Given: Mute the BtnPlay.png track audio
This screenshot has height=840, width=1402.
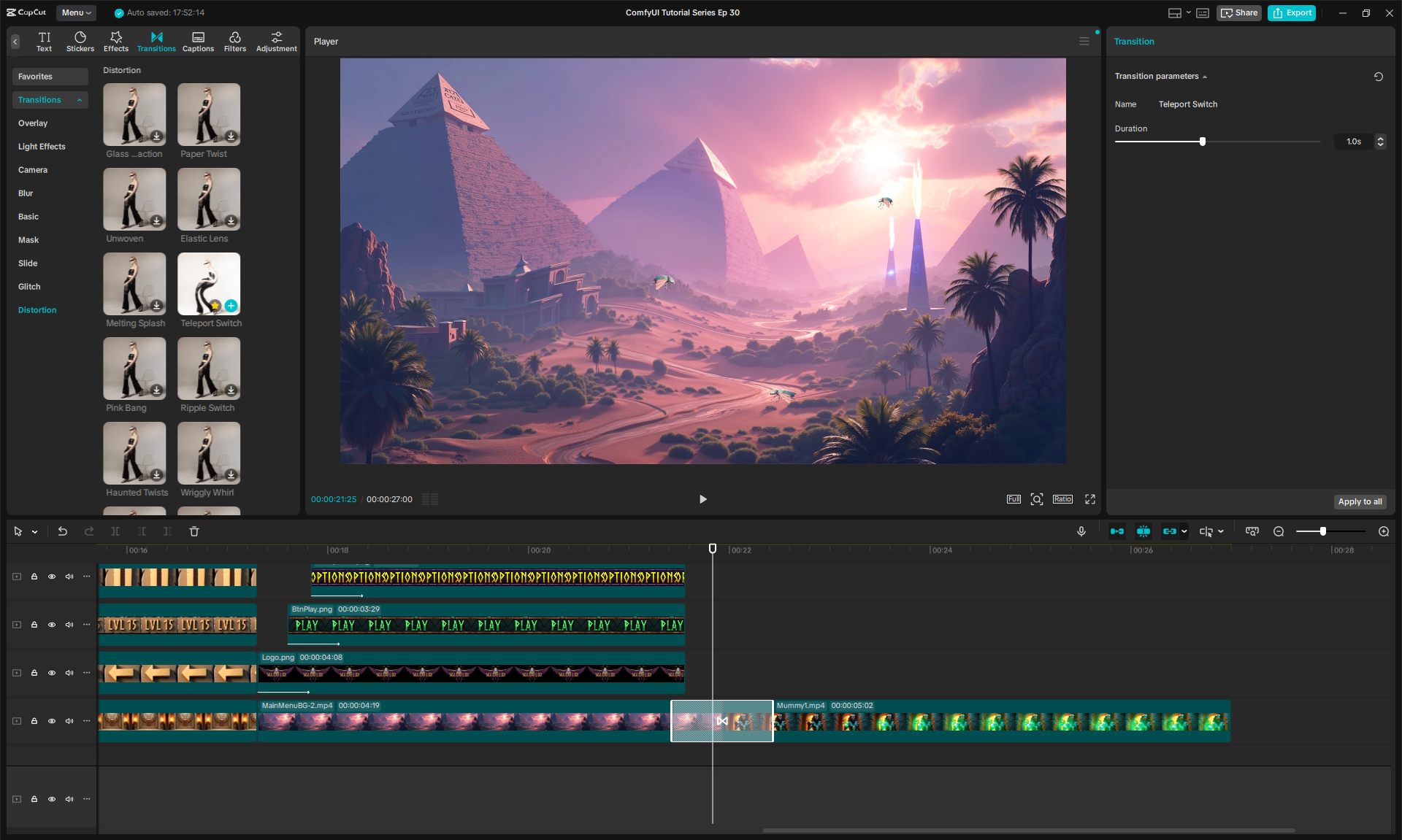Looking at the screenshot, I should (69, 625).
